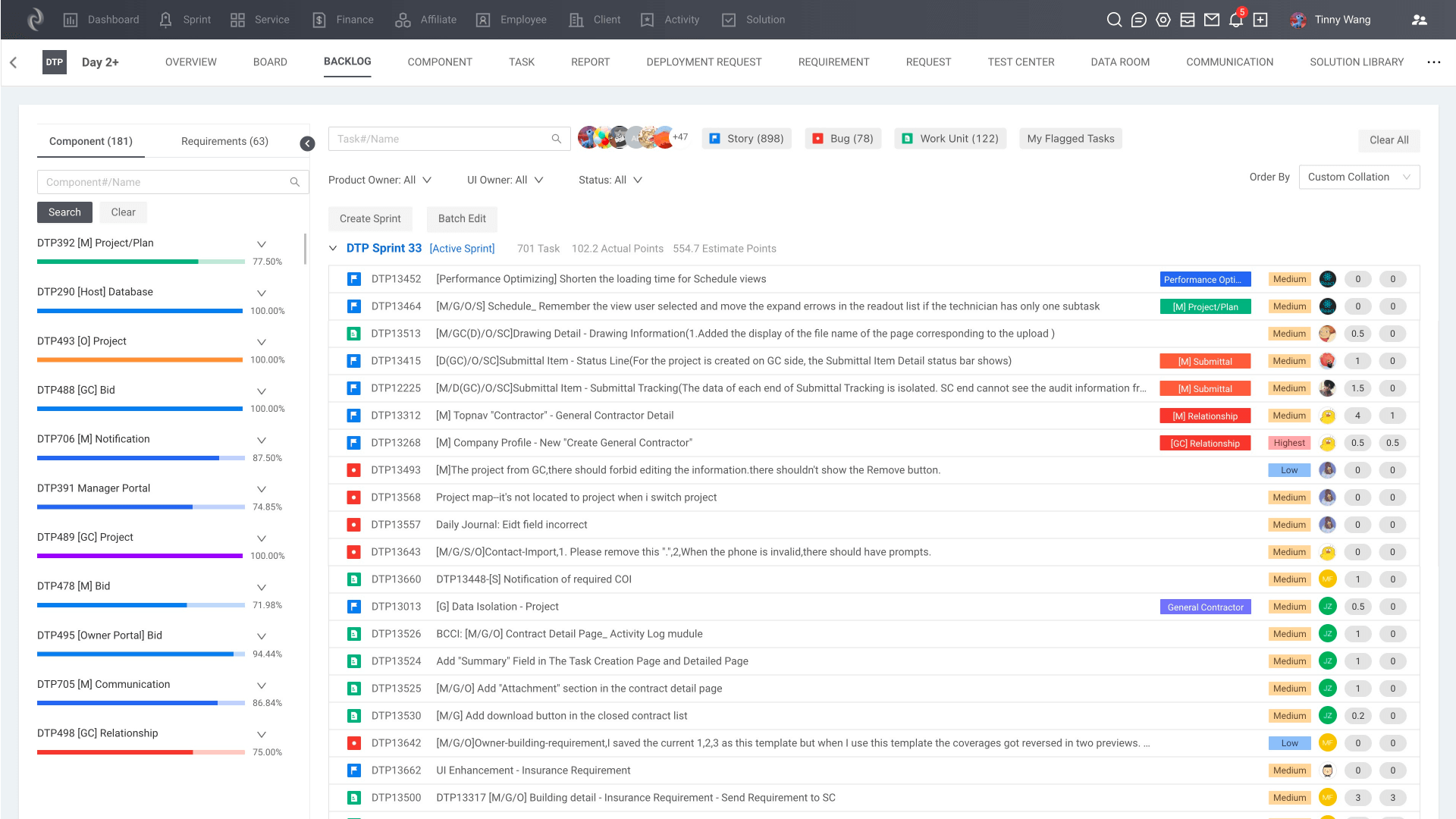Toggle the Story (898) filter

click(x=747, y=139)
